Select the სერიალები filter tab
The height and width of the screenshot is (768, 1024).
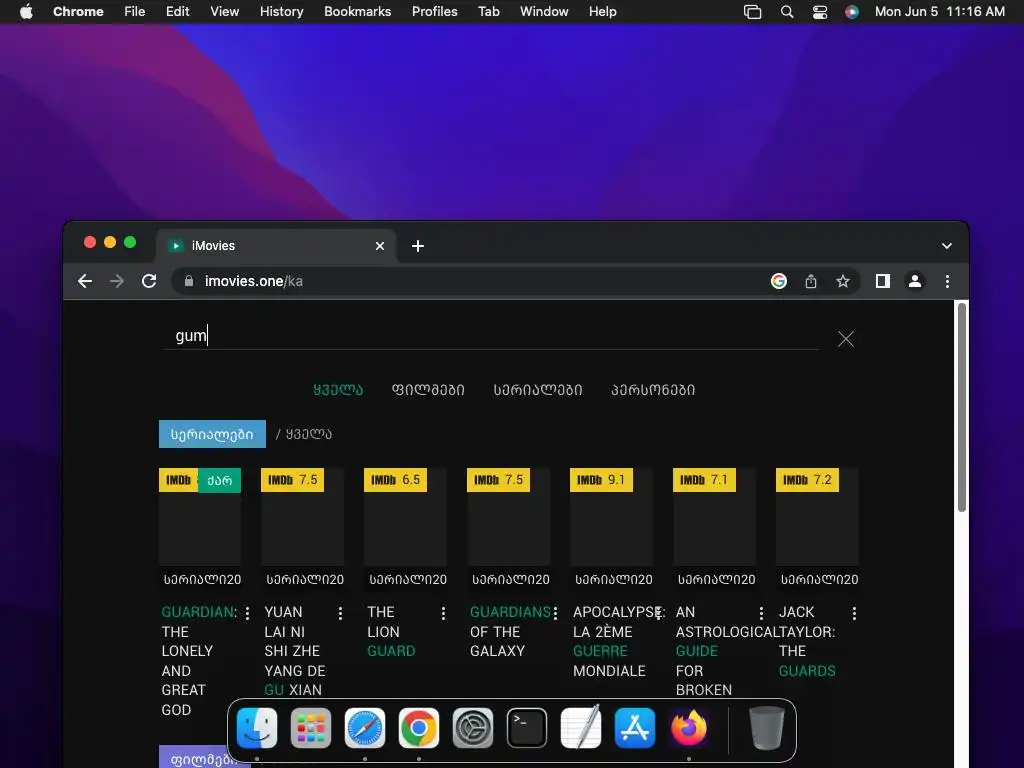click(x=537, y=390)
